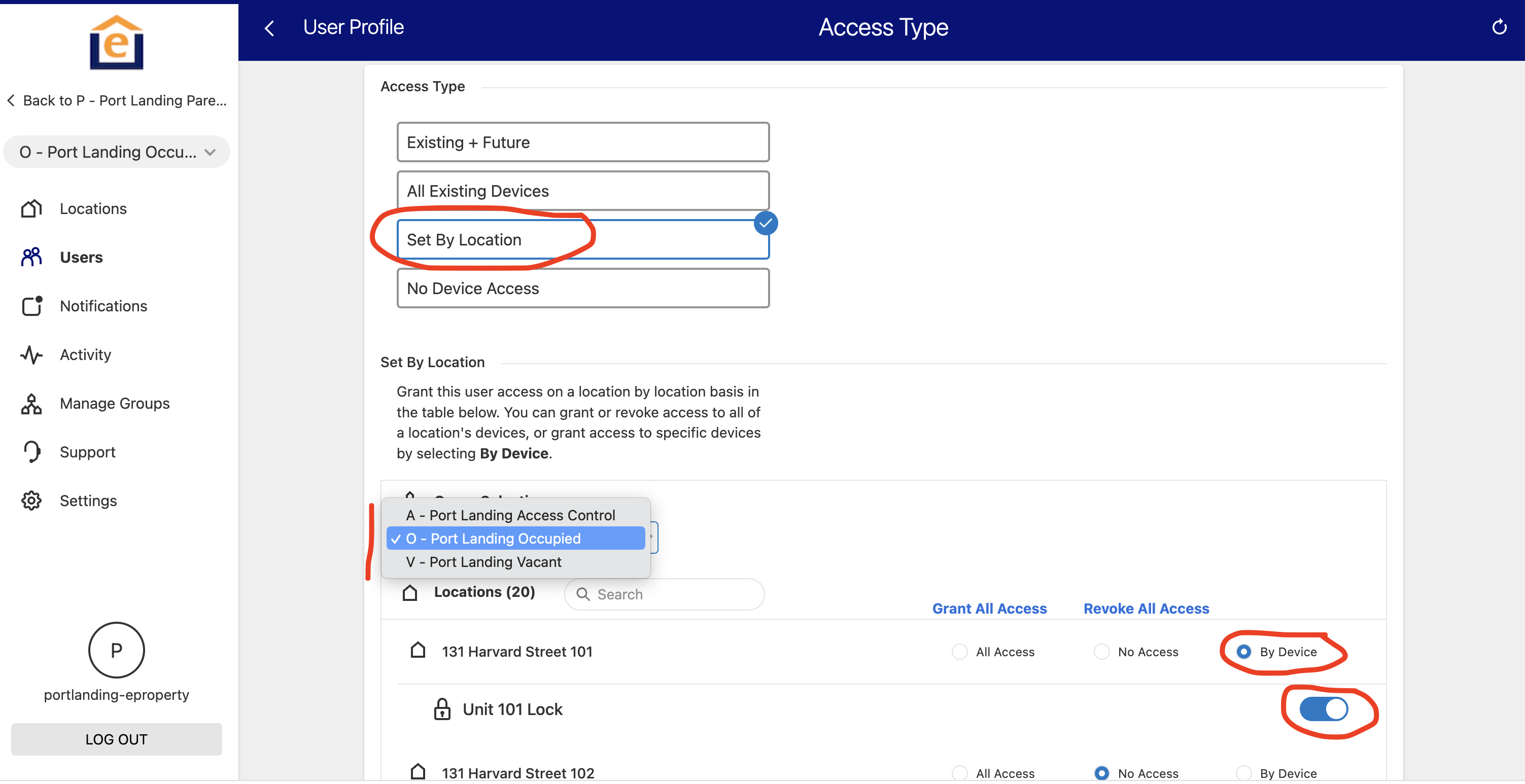Open Activity pulse icon in sidebar
This screenshot has width=1525, height=784.
(31, 354)
